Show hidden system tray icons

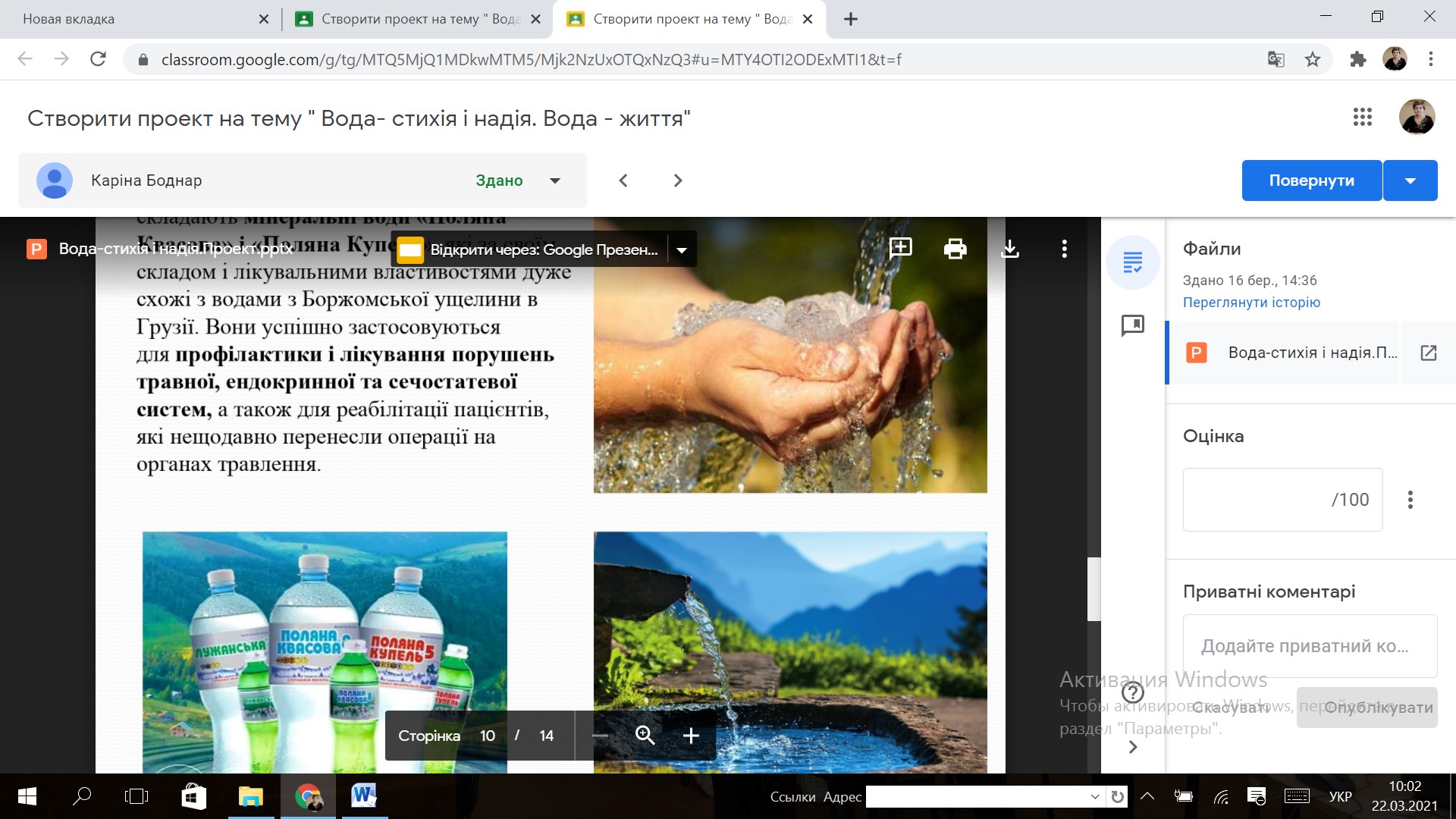tap(1147, 796)
